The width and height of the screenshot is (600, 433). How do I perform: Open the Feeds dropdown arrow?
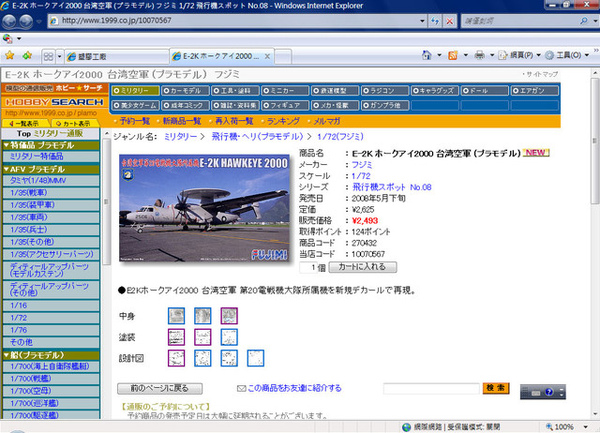466,55
